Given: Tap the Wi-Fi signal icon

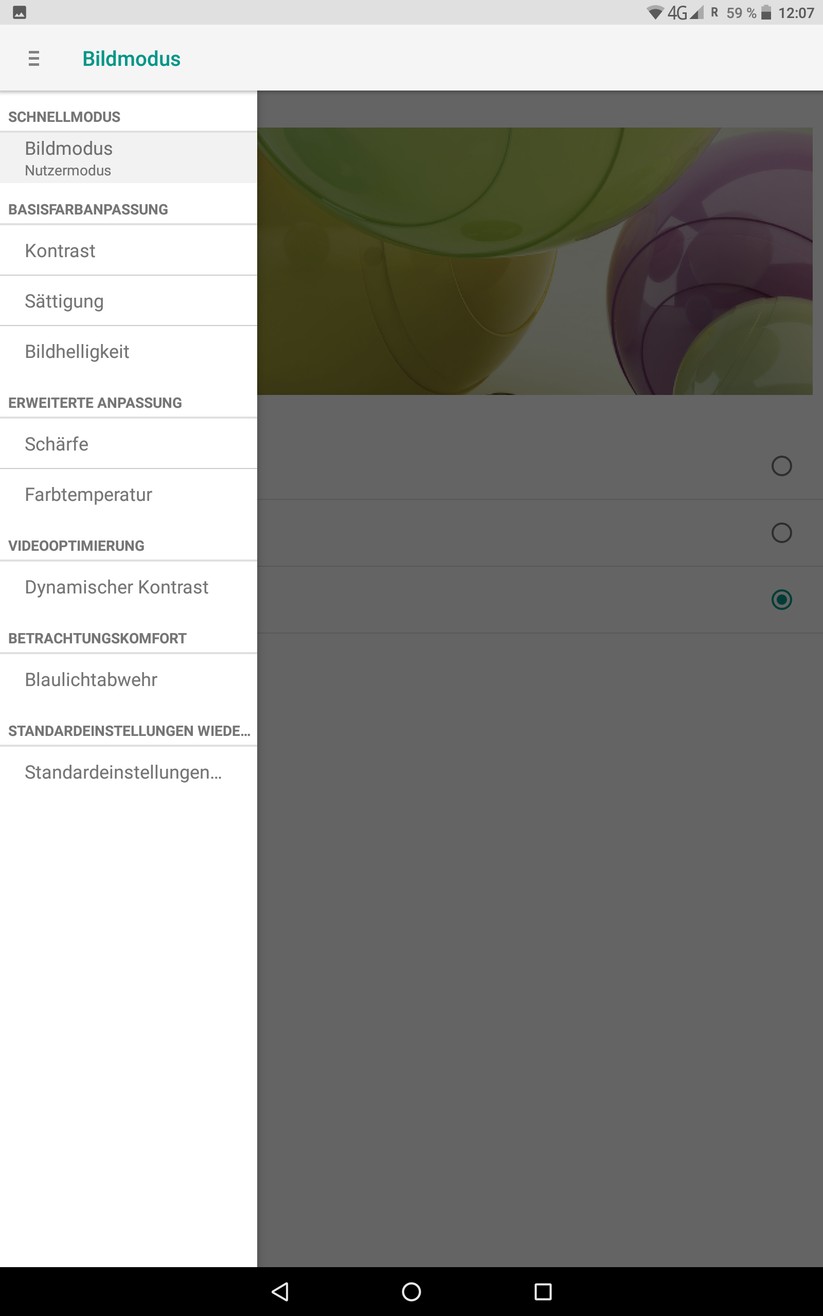Looking at the screenshot, I should 655,13.
